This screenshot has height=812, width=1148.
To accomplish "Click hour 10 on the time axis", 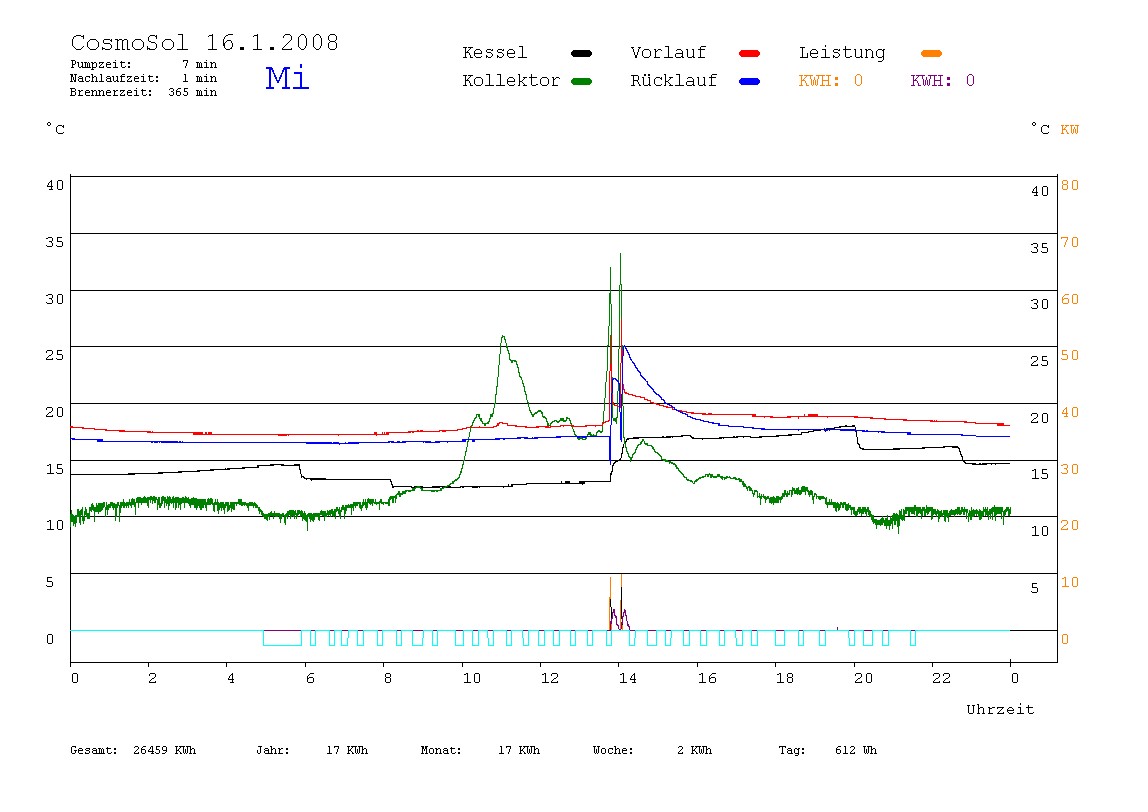I will tap(472, 678).
